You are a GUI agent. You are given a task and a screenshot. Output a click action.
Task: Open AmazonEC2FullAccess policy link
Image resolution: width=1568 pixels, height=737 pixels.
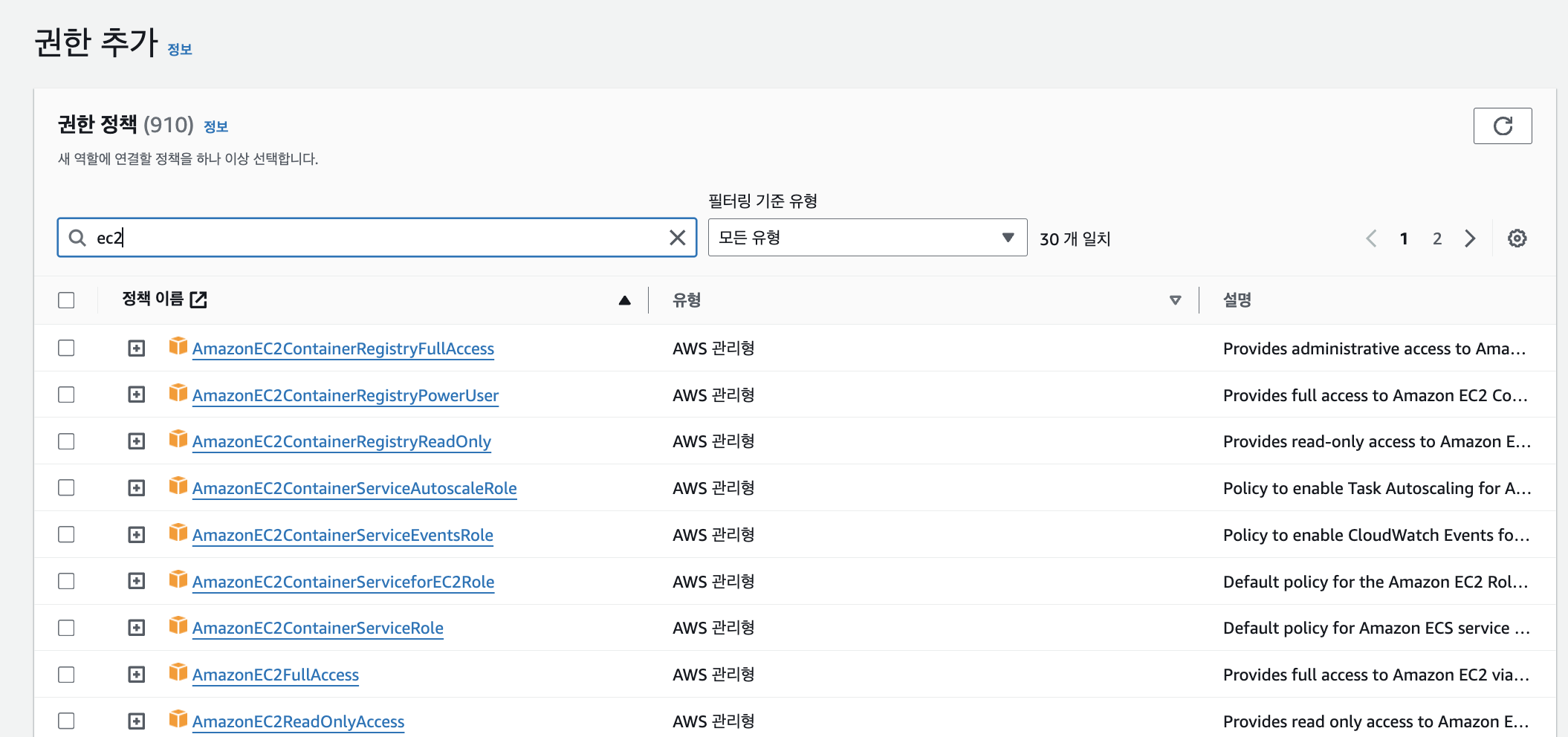(x=276, y=675)
